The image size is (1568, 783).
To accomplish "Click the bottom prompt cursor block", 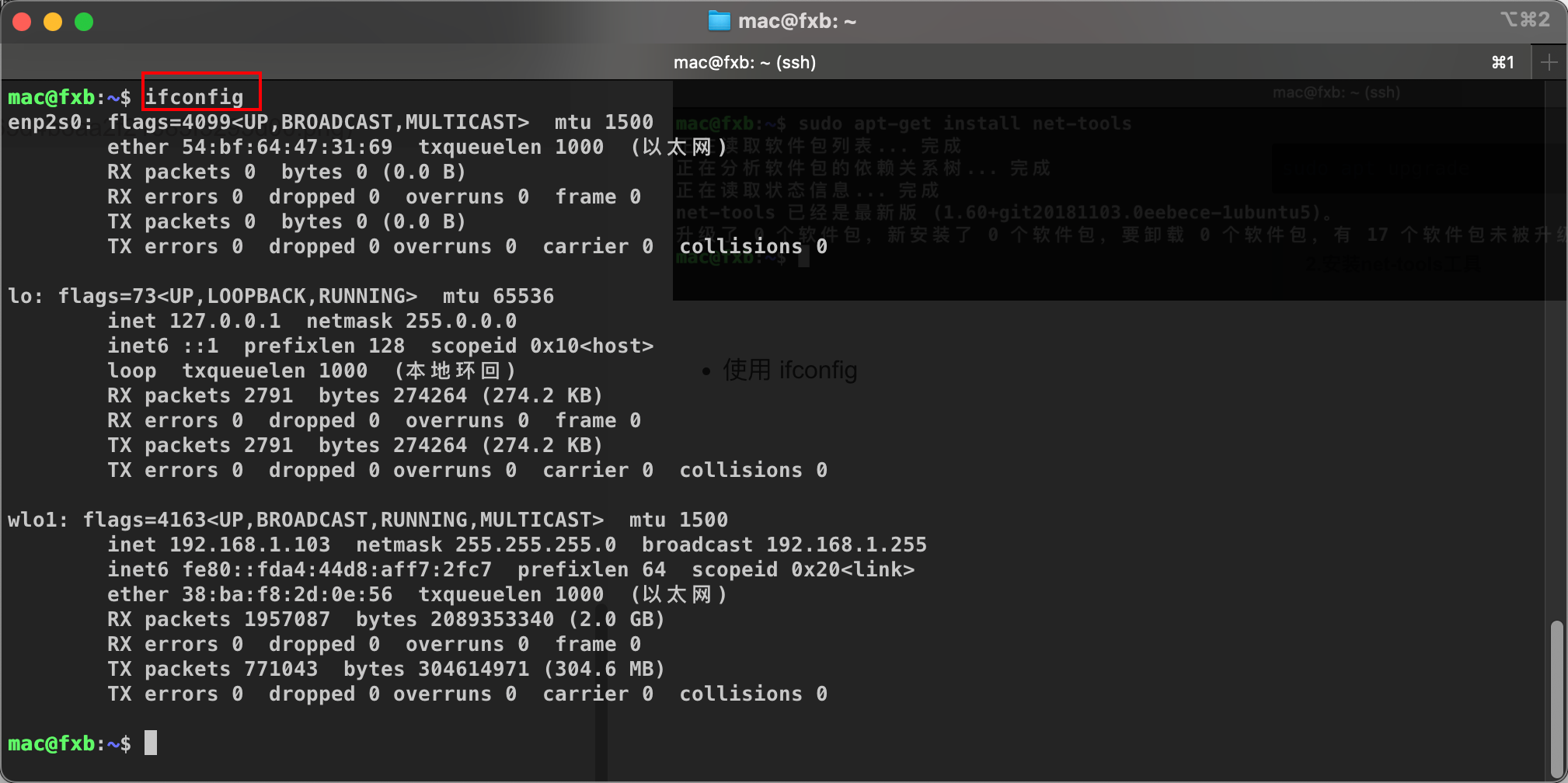I will coord(151,743).
